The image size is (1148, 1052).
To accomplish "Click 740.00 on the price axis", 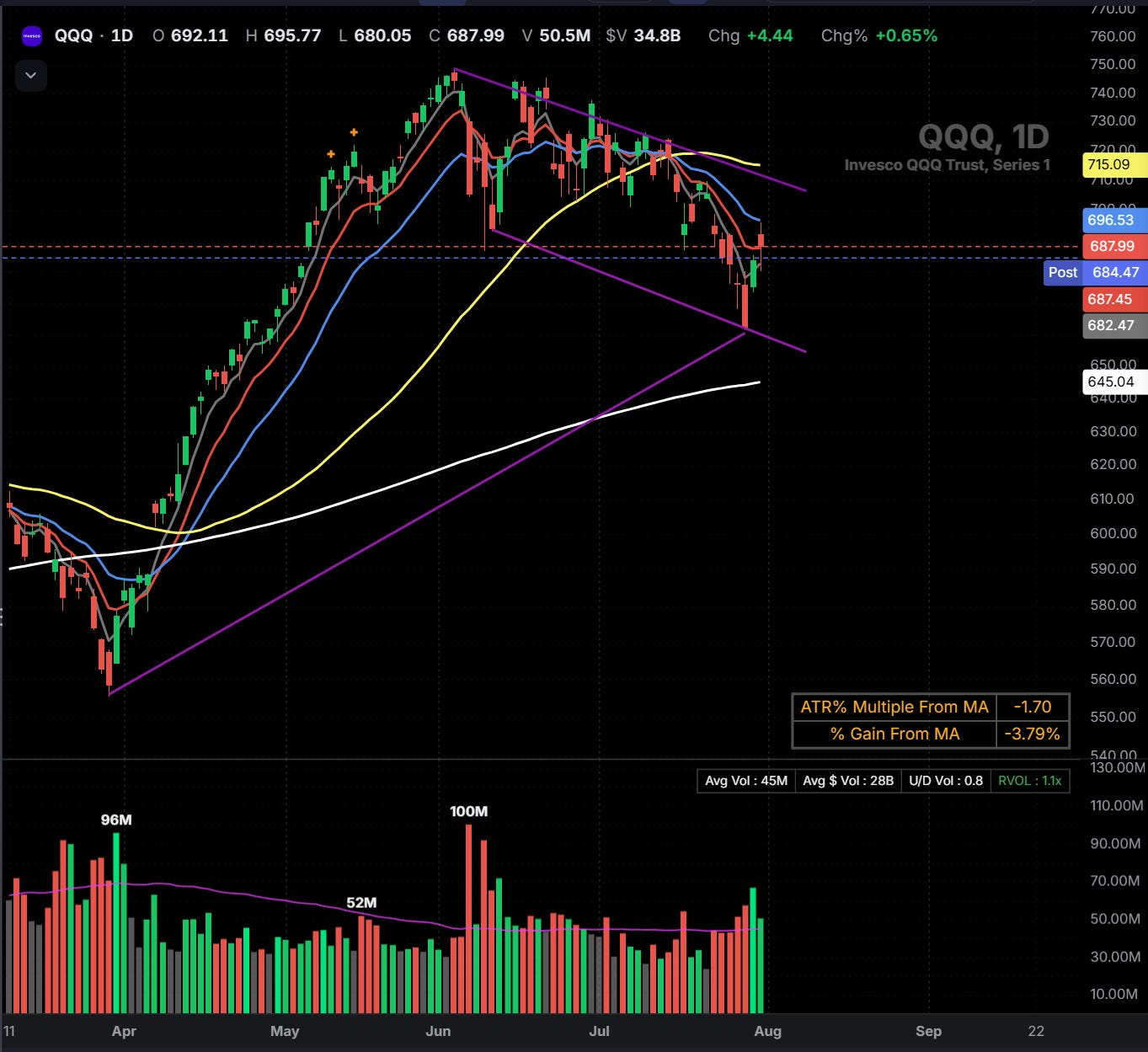I will coord(1113,93).
